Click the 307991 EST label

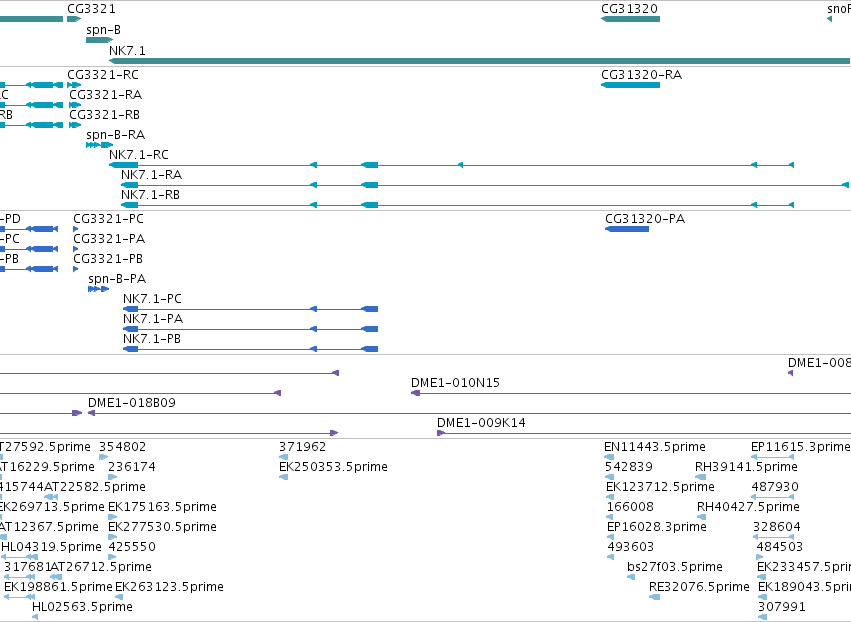782,607
